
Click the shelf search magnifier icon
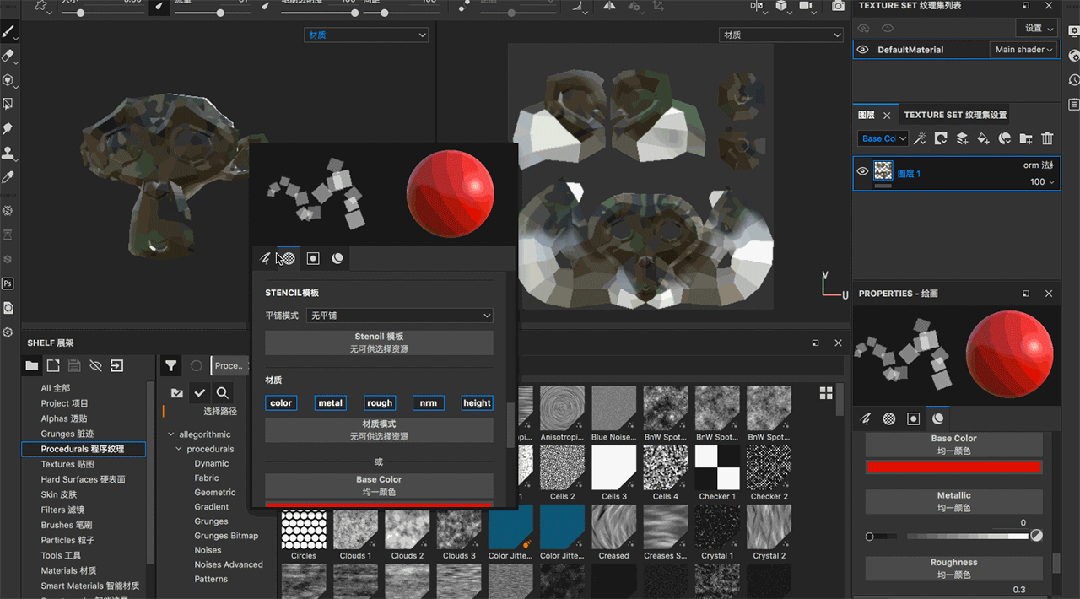click(222, 392)
